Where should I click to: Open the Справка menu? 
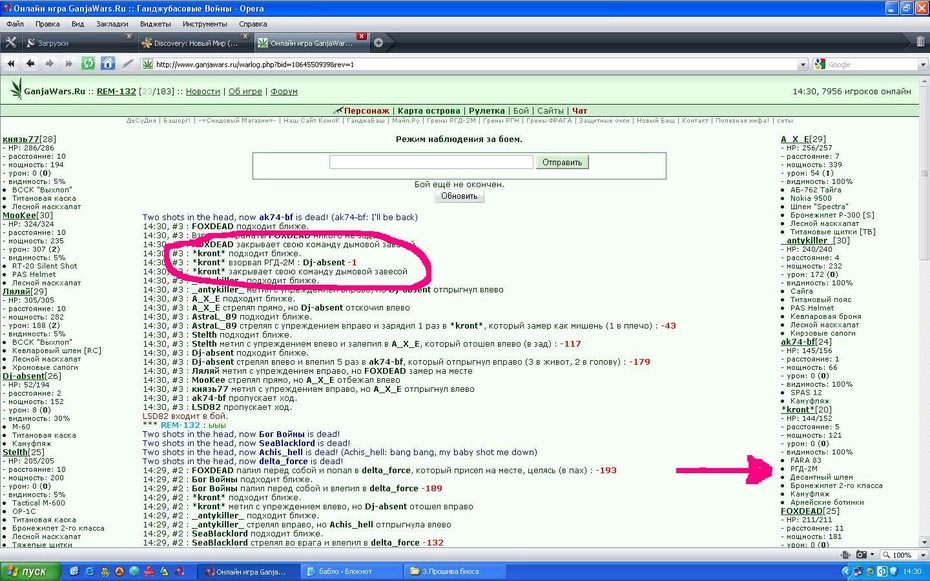253,24
